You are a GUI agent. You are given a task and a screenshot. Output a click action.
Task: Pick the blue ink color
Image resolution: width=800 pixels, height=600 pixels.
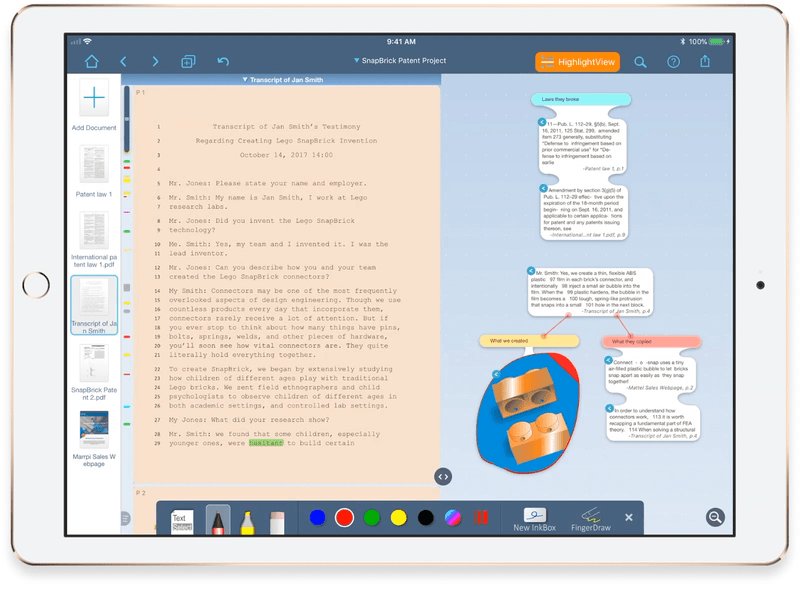[x=317, y=517]
